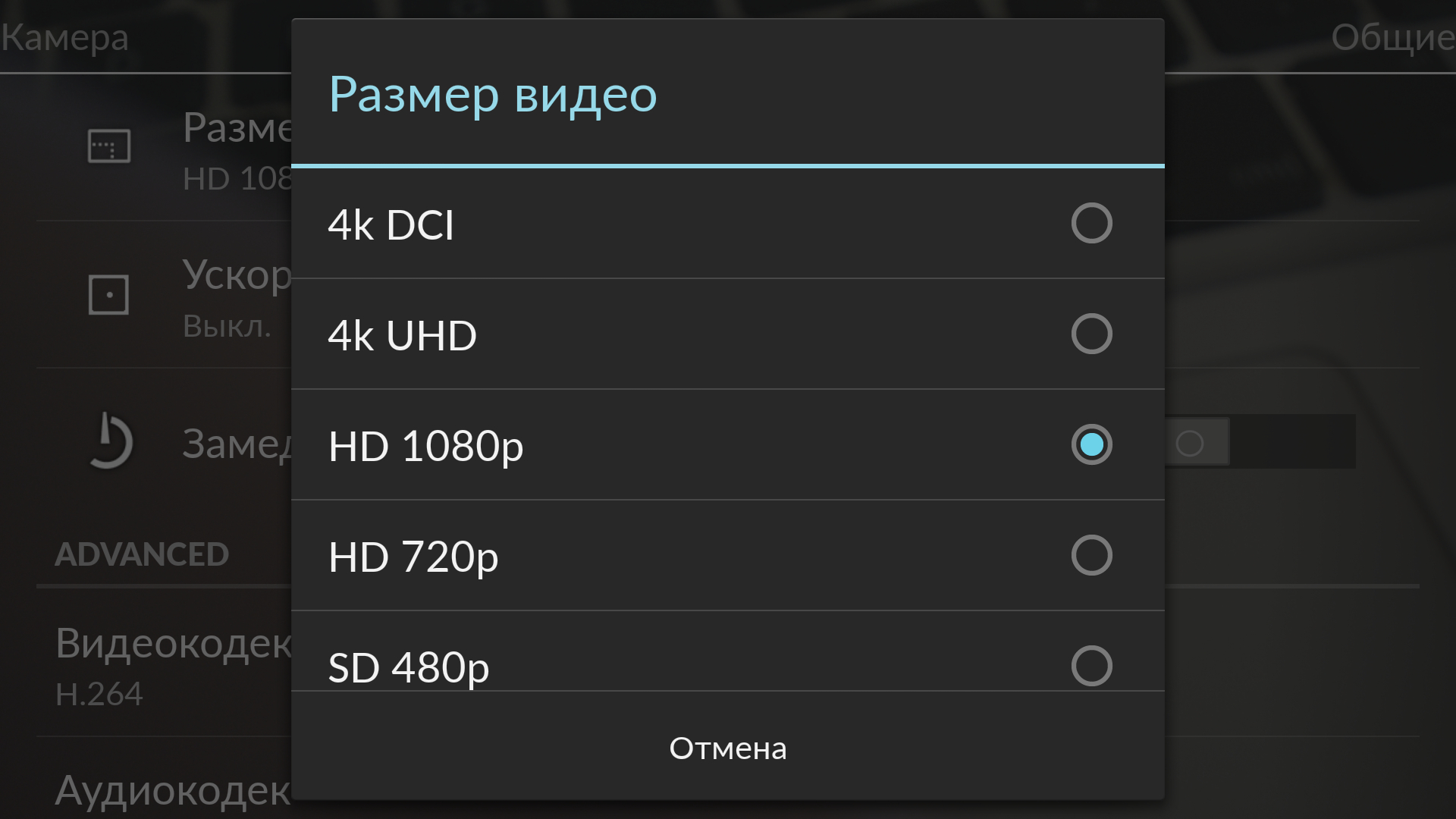Viewport: 1456px width, 819px height.
Task: Pick the HD 720p radio button
Action: (x=1091, y=555)
